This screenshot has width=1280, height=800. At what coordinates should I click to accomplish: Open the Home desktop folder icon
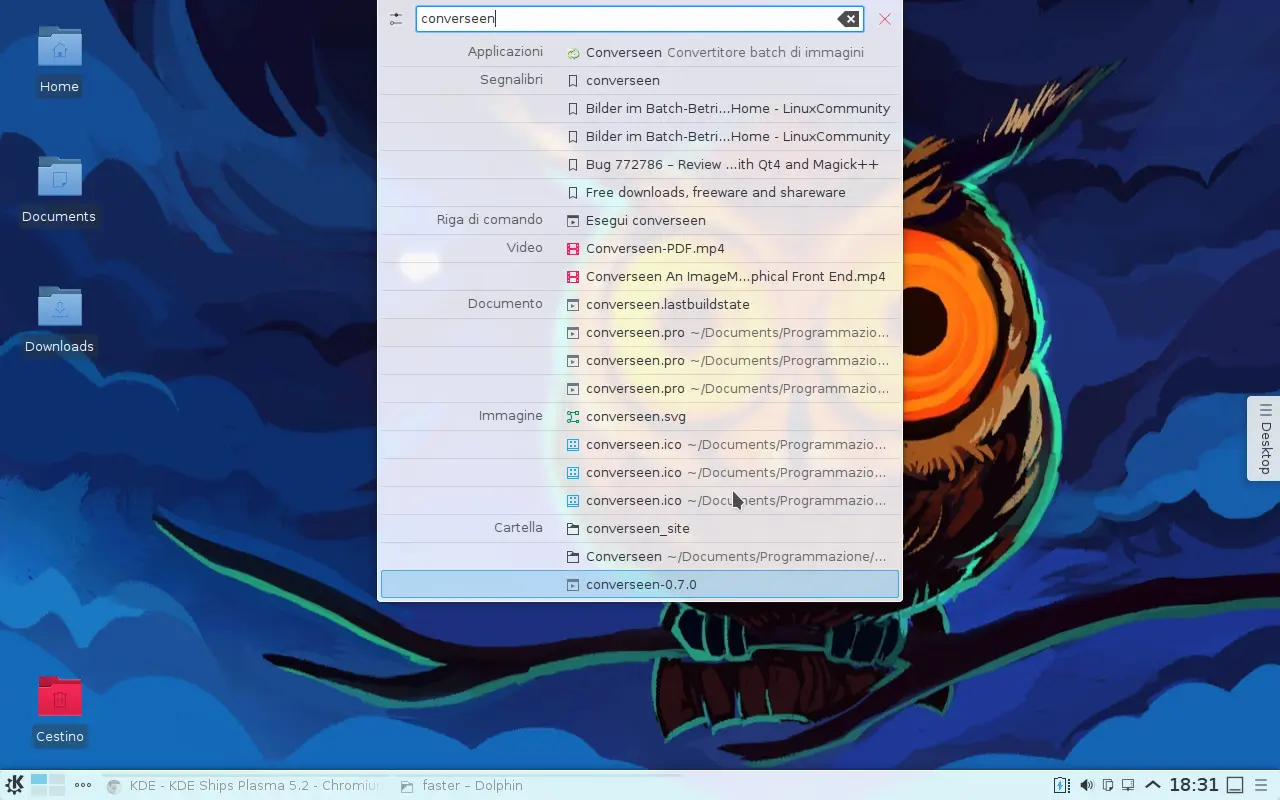(59, 59)
